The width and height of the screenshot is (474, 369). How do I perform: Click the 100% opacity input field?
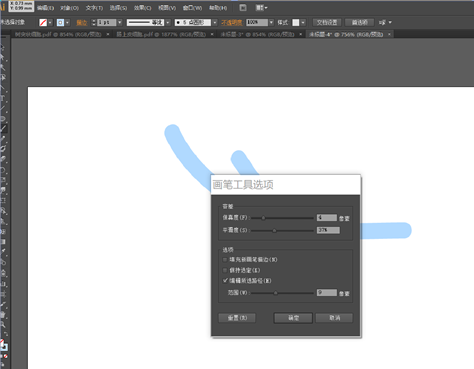point(257,22)
